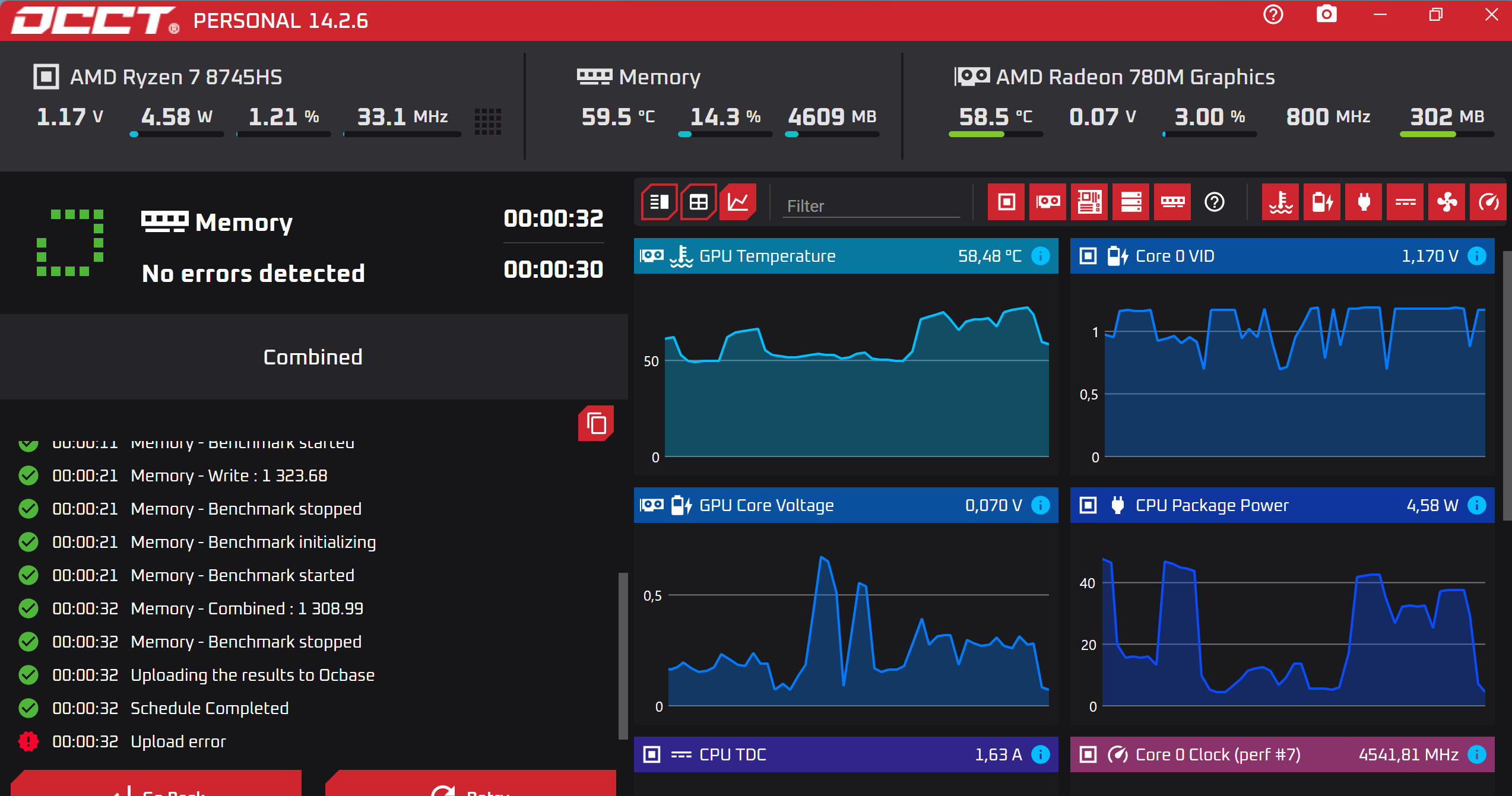The width and height of the screenshot is (1512, 796).
Task: Click the Filter text field
Action: 870,206
